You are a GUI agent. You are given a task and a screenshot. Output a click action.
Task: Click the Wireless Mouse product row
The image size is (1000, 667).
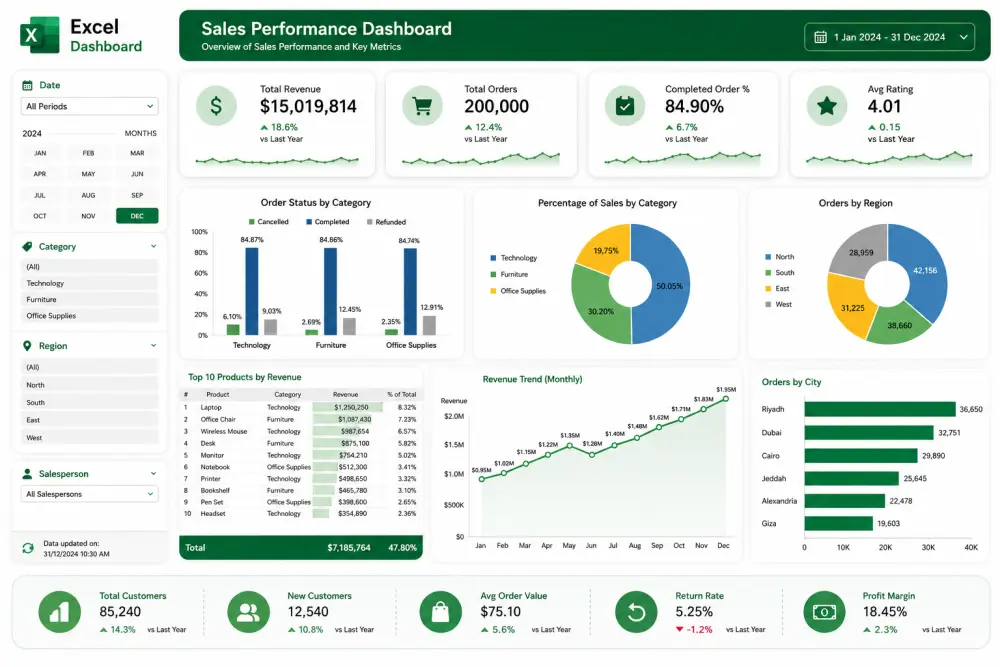pyautogui.click(x=301, y=432)
